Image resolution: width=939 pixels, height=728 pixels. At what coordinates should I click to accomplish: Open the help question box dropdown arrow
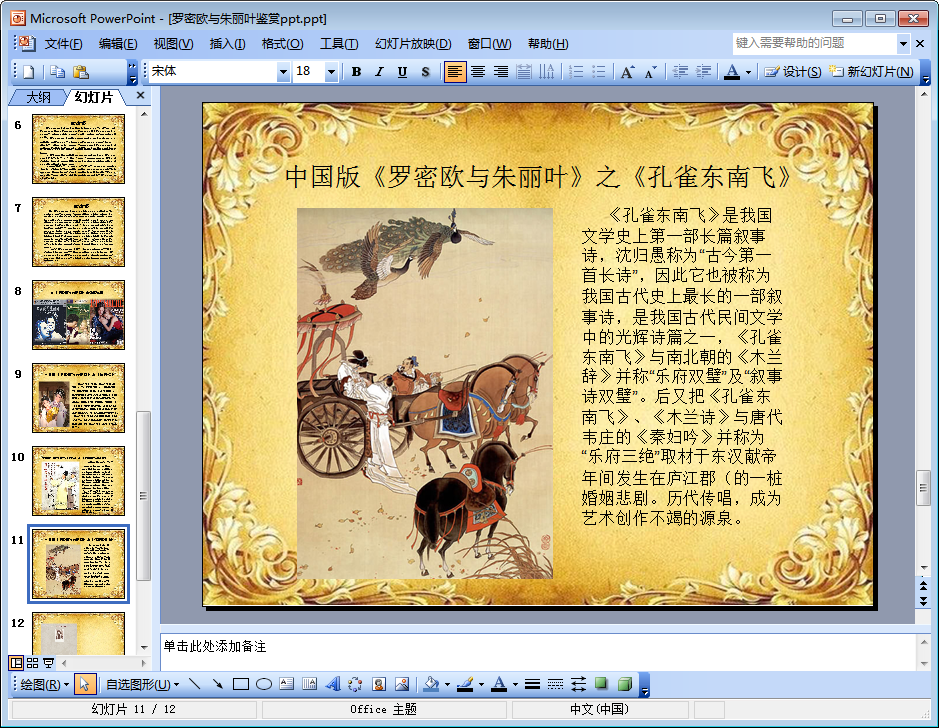903,43
